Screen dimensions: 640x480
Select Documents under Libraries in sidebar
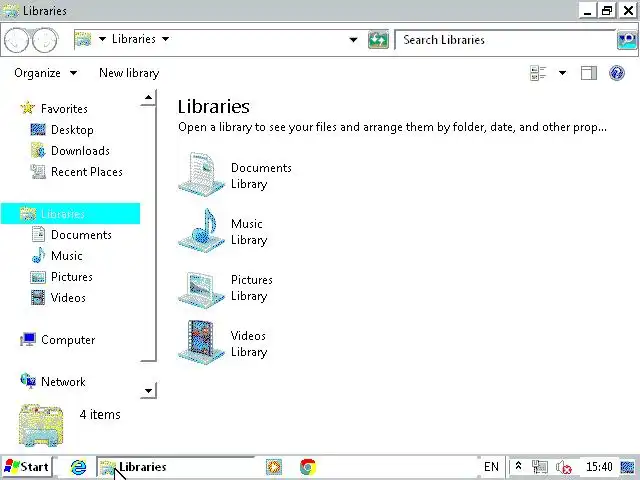click(71, 235)
